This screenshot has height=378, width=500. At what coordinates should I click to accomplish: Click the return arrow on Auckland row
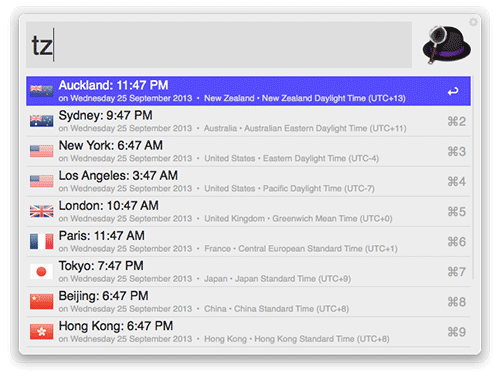453,91
